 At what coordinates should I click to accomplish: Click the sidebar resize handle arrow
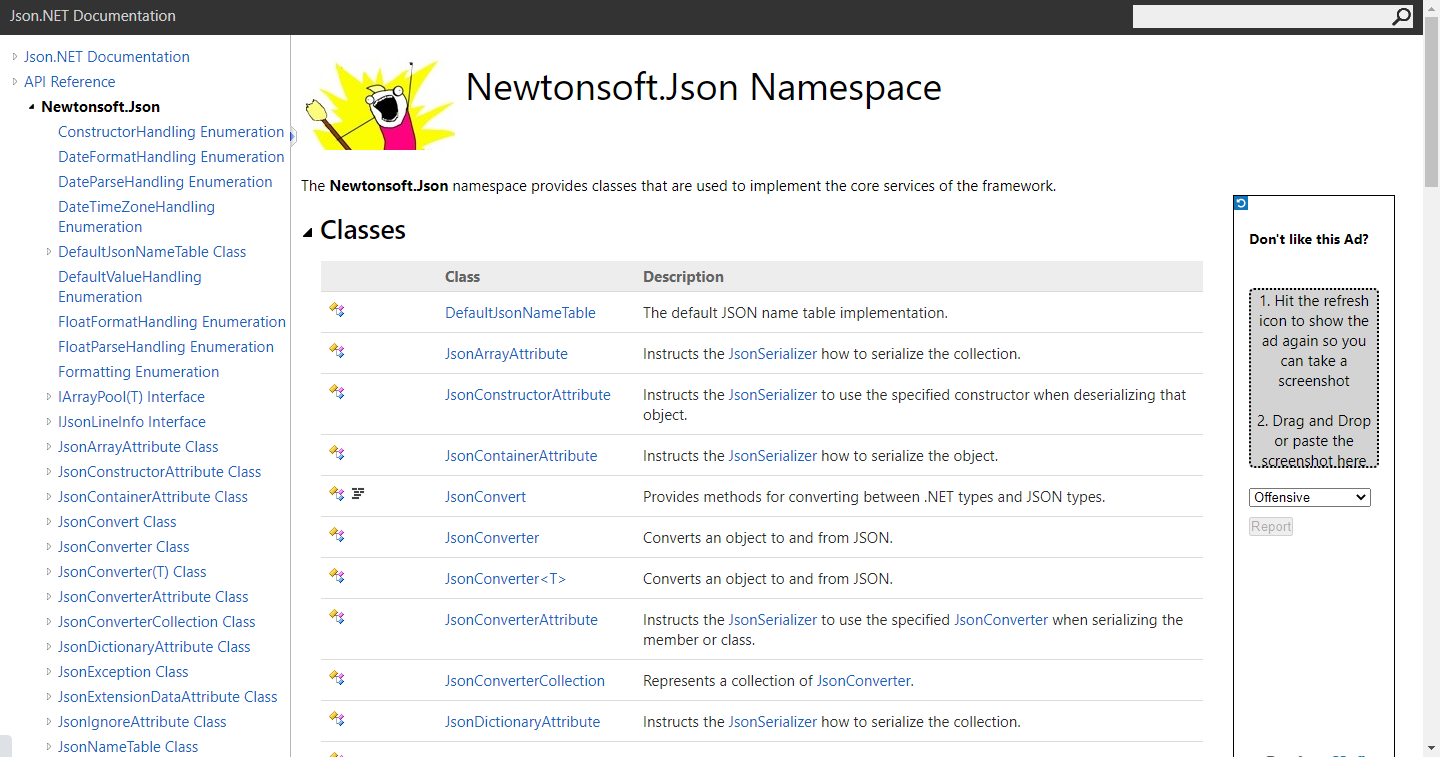pos(293,135)
